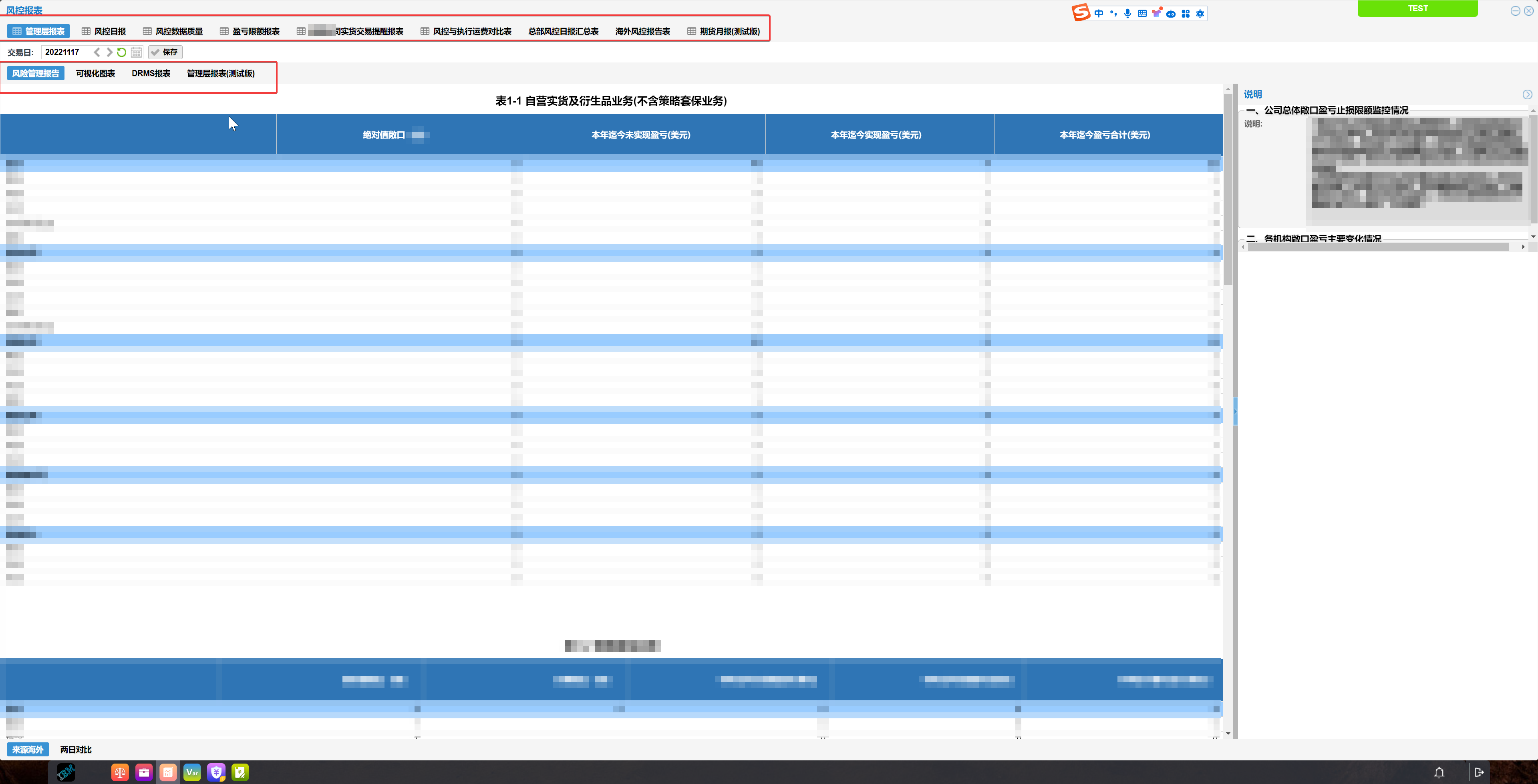Screen dimensions: 1538x784
Task: Switch to the 风控日报 tab
Action: point(104,31)
